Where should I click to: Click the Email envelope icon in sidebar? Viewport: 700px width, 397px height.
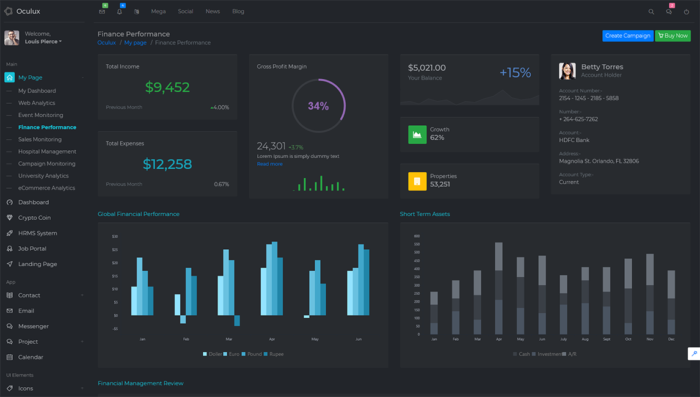point(9,311)
